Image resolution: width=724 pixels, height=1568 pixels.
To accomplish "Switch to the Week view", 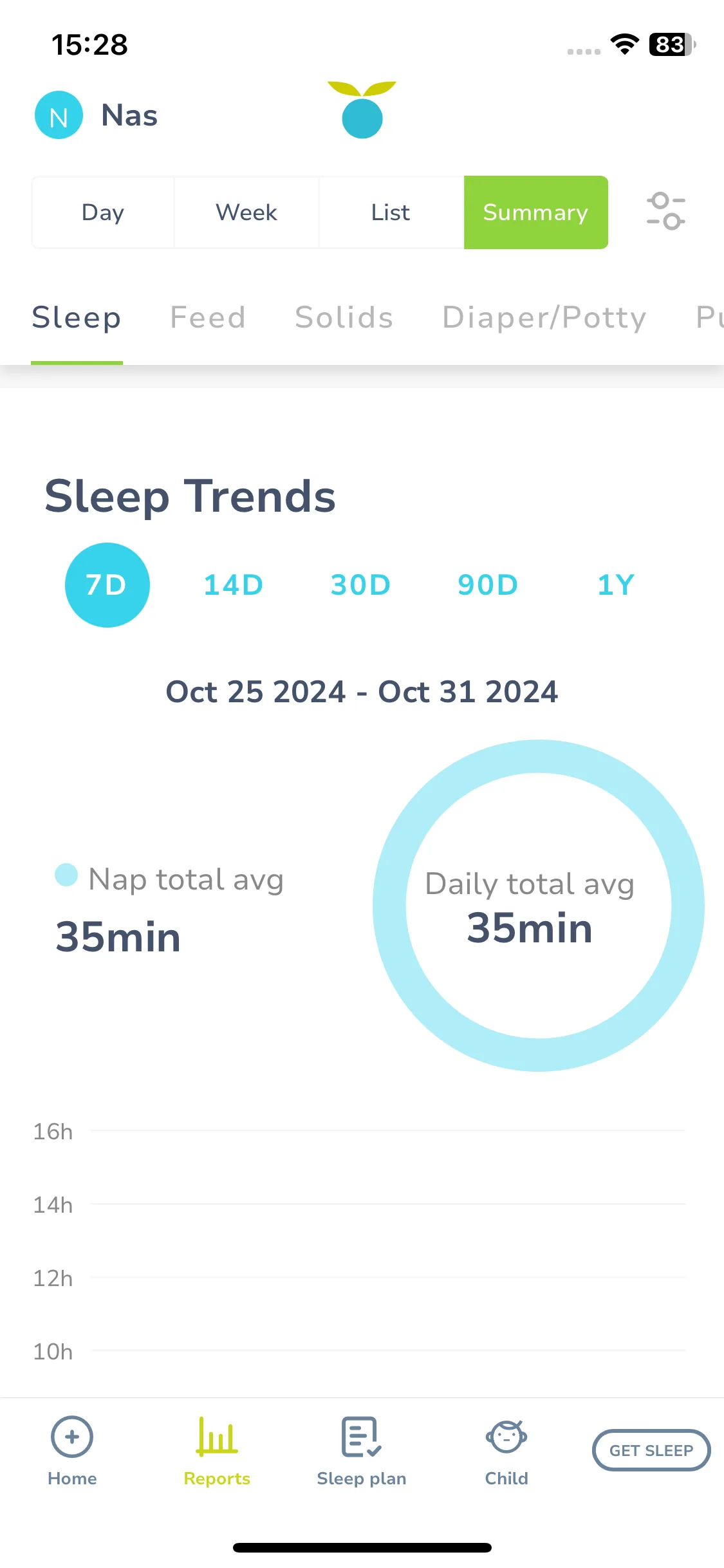I will (x=246, y=212).
